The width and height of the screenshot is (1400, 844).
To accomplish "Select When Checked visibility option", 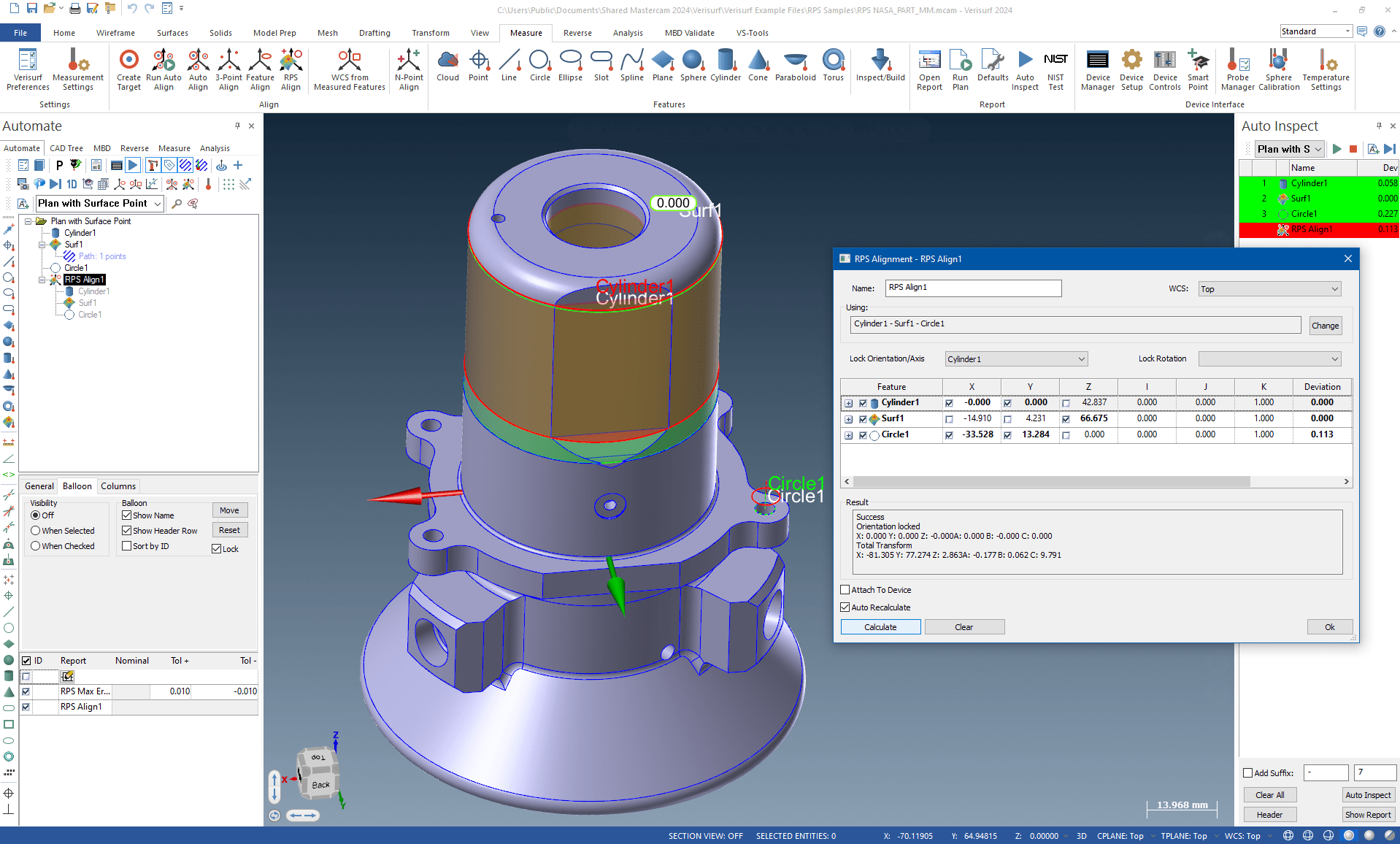I will click(x=35, y=546).
